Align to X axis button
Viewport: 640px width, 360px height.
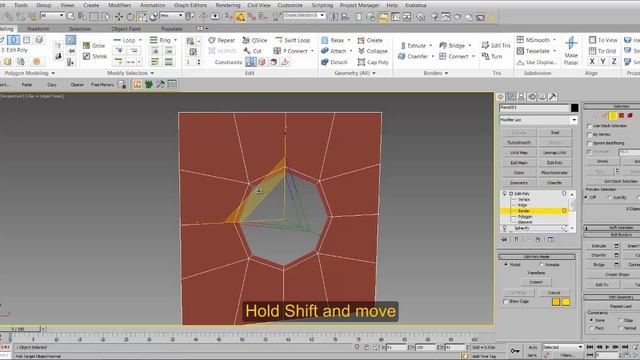592,62
